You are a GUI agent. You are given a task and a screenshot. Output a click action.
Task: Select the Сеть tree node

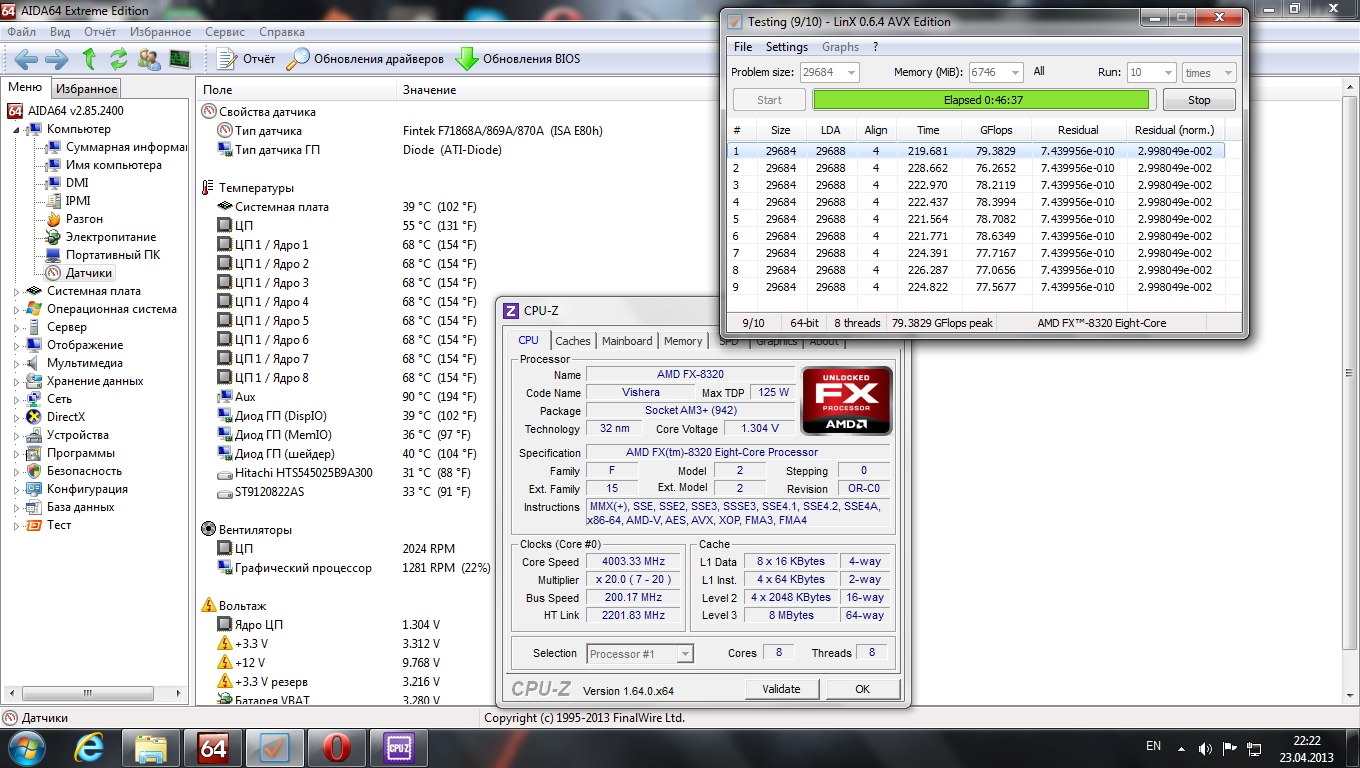point(50,399)
